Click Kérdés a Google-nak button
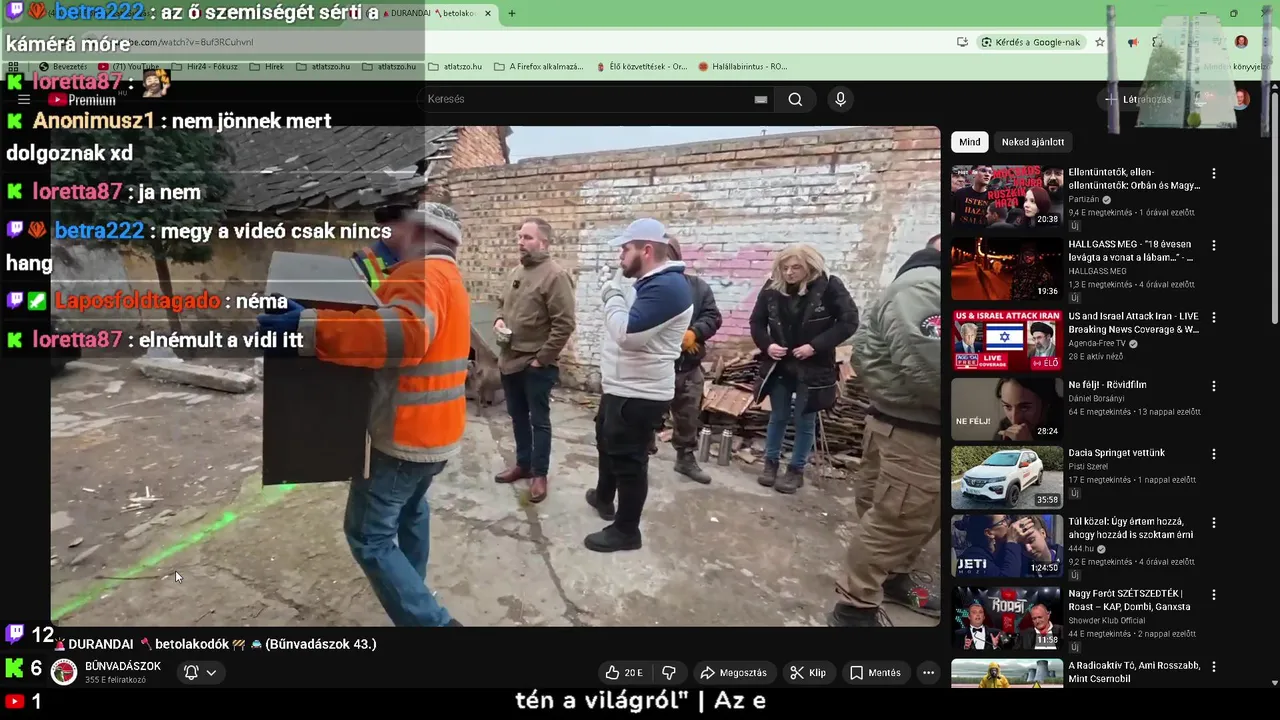 point(1031,42)
